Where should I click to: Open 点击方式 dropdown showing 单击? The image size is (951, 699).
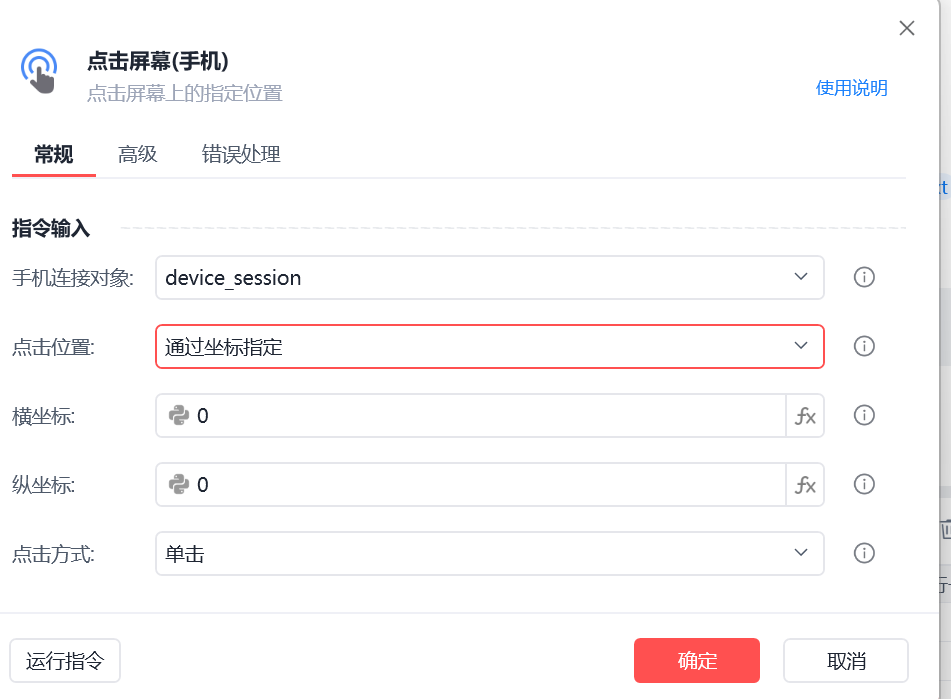489,554
